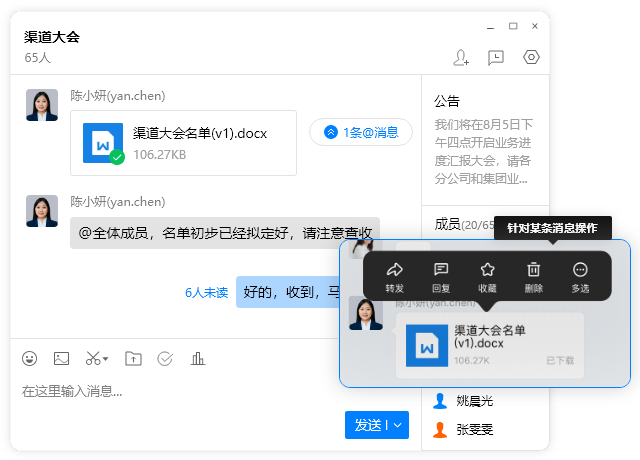This screenshot has height=460, width=640.
Task: Favorite the message with 收藏 star
Action: pos(487,278)
